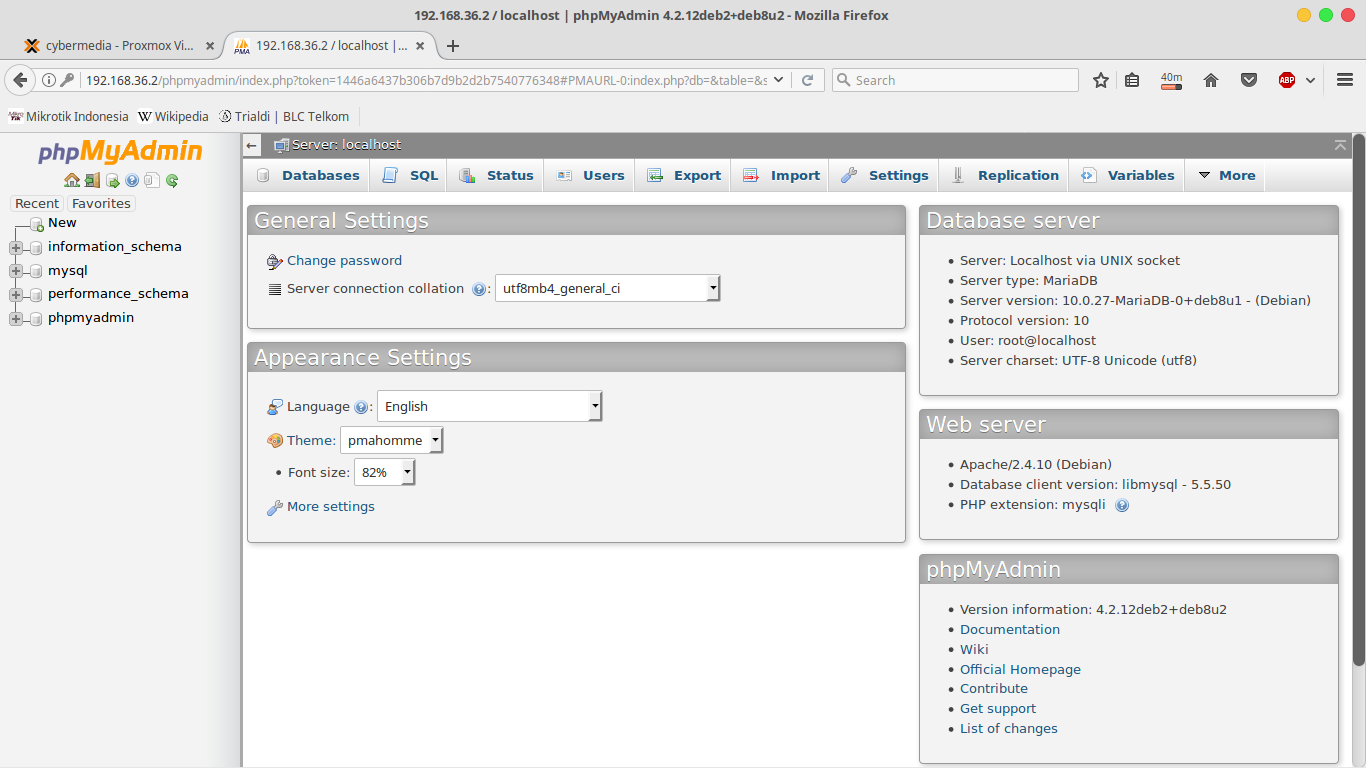Click the Change password link
Viewport: 1366px width, 768px height.
click(x=344, y=260)
